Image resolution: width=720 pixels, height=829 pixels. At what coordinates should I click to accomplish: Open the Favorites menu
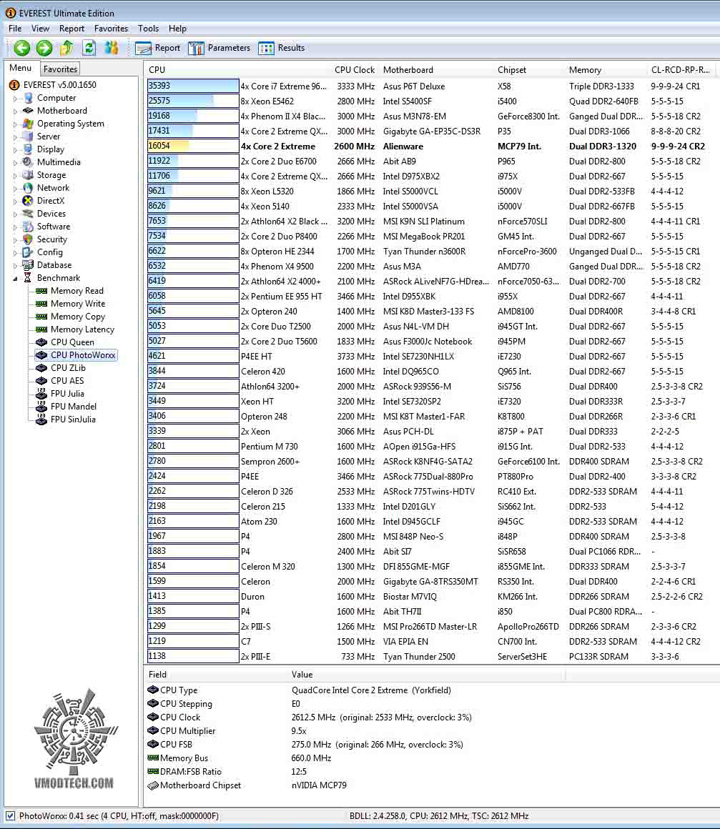(111, 29)
